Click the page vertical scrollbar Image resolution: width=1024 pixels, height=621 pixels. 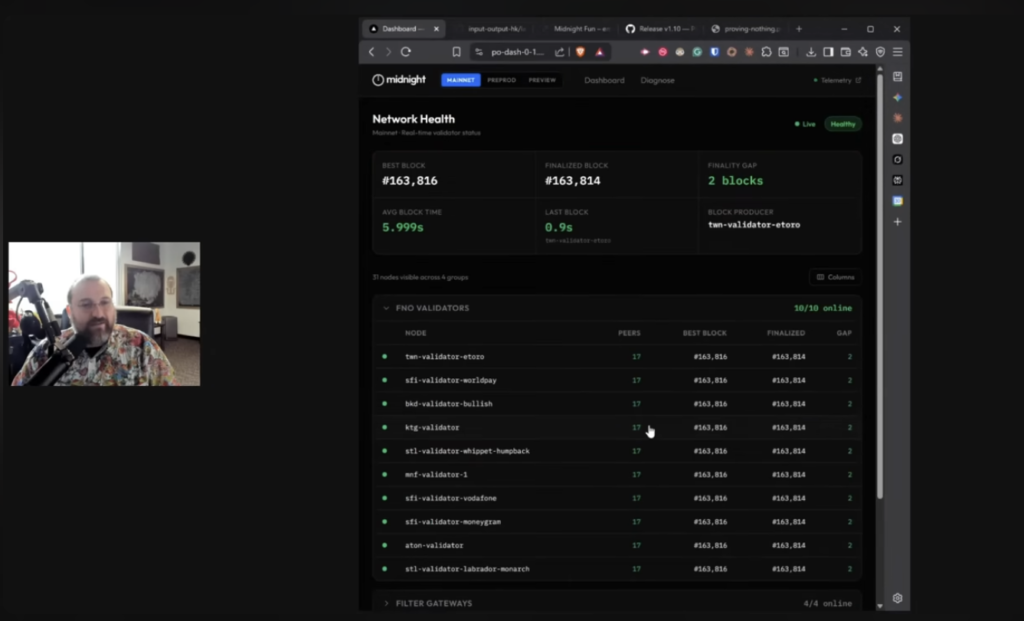[879, 300]
